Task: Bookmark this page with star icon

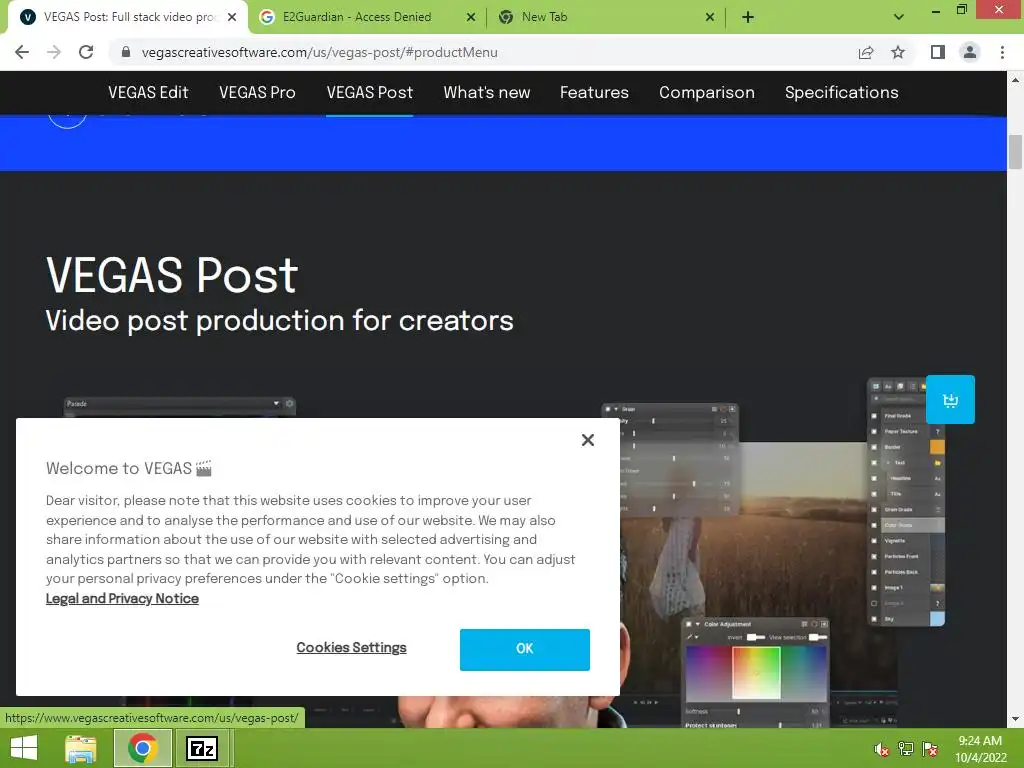Action: click(898, 52)
